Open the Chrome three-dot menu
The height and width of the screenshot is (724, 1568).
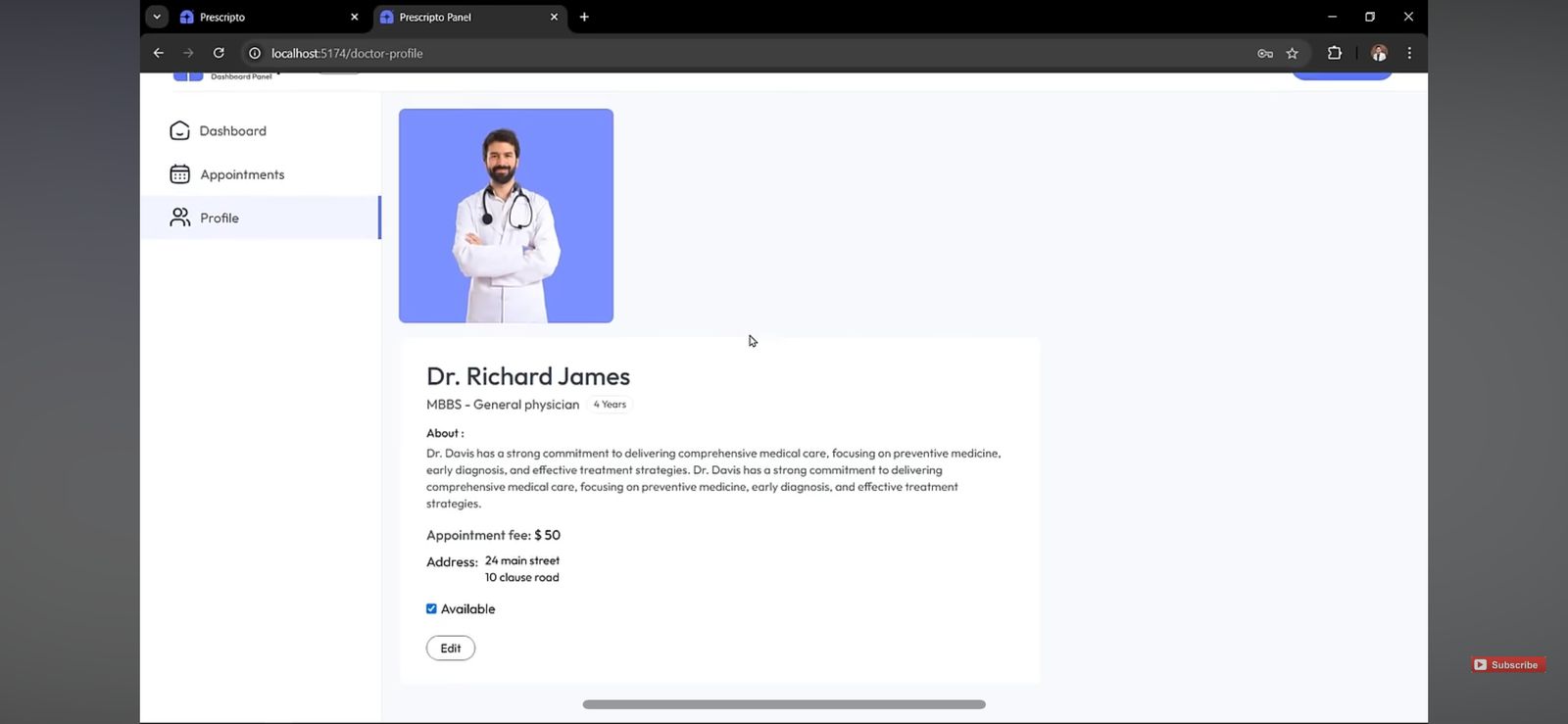pyautogui.click(x=1409, y=53)
